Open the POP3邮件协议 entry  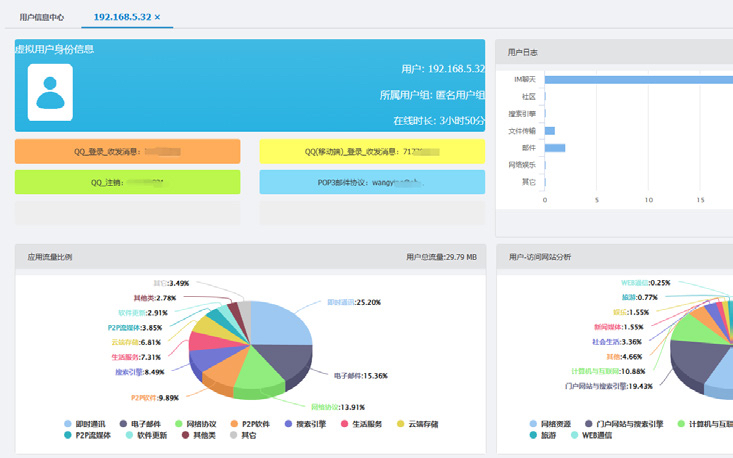point(372,182)
